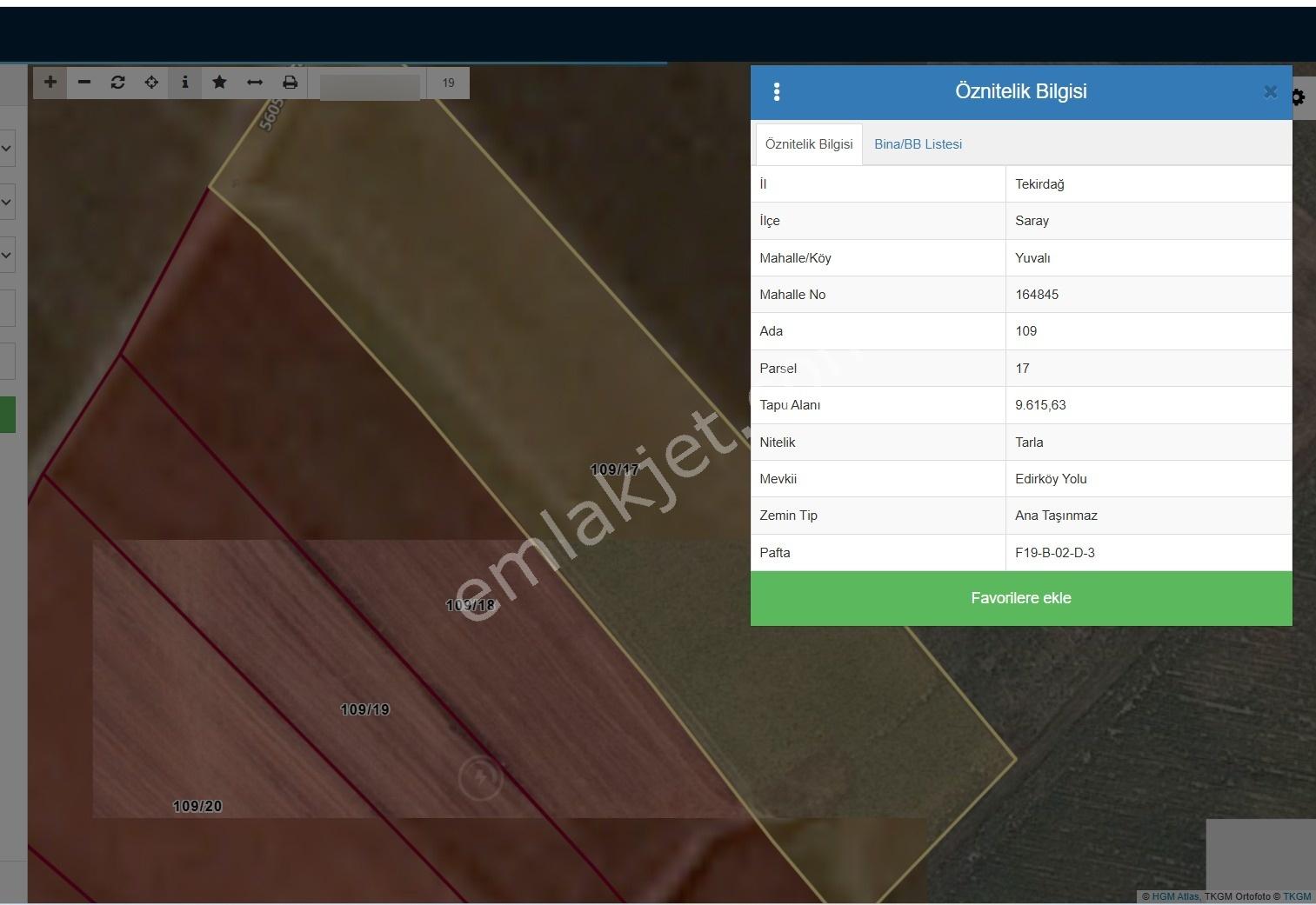
Task: Open settings gear beside the panel
Action: pyautogui.click(x=1299, y=97)
